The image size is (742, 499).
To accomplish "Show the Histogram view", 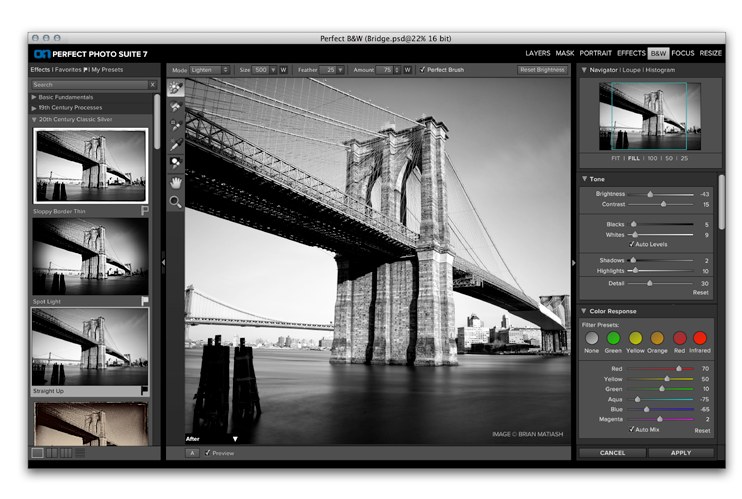I will click(660, 70).
